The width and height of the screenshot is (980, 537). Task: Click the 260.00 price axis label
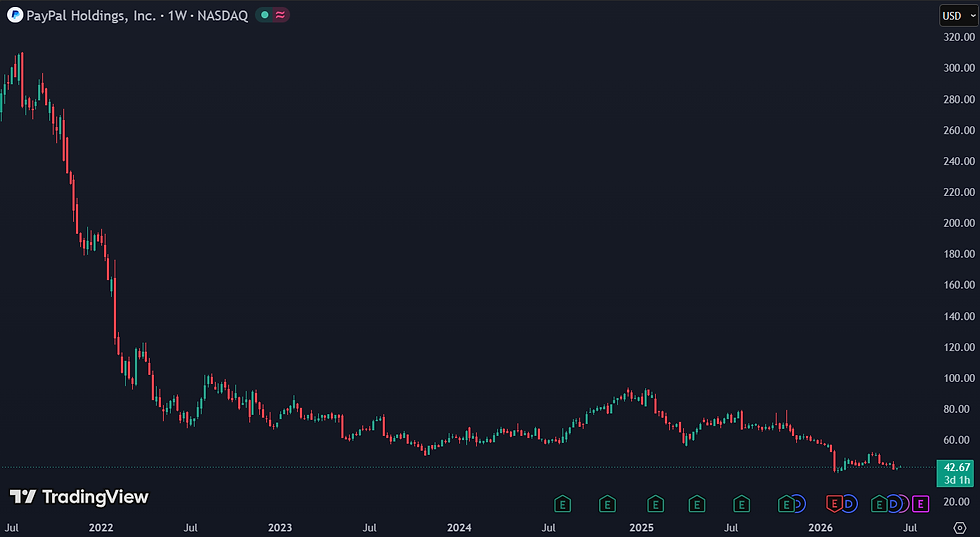959,130
